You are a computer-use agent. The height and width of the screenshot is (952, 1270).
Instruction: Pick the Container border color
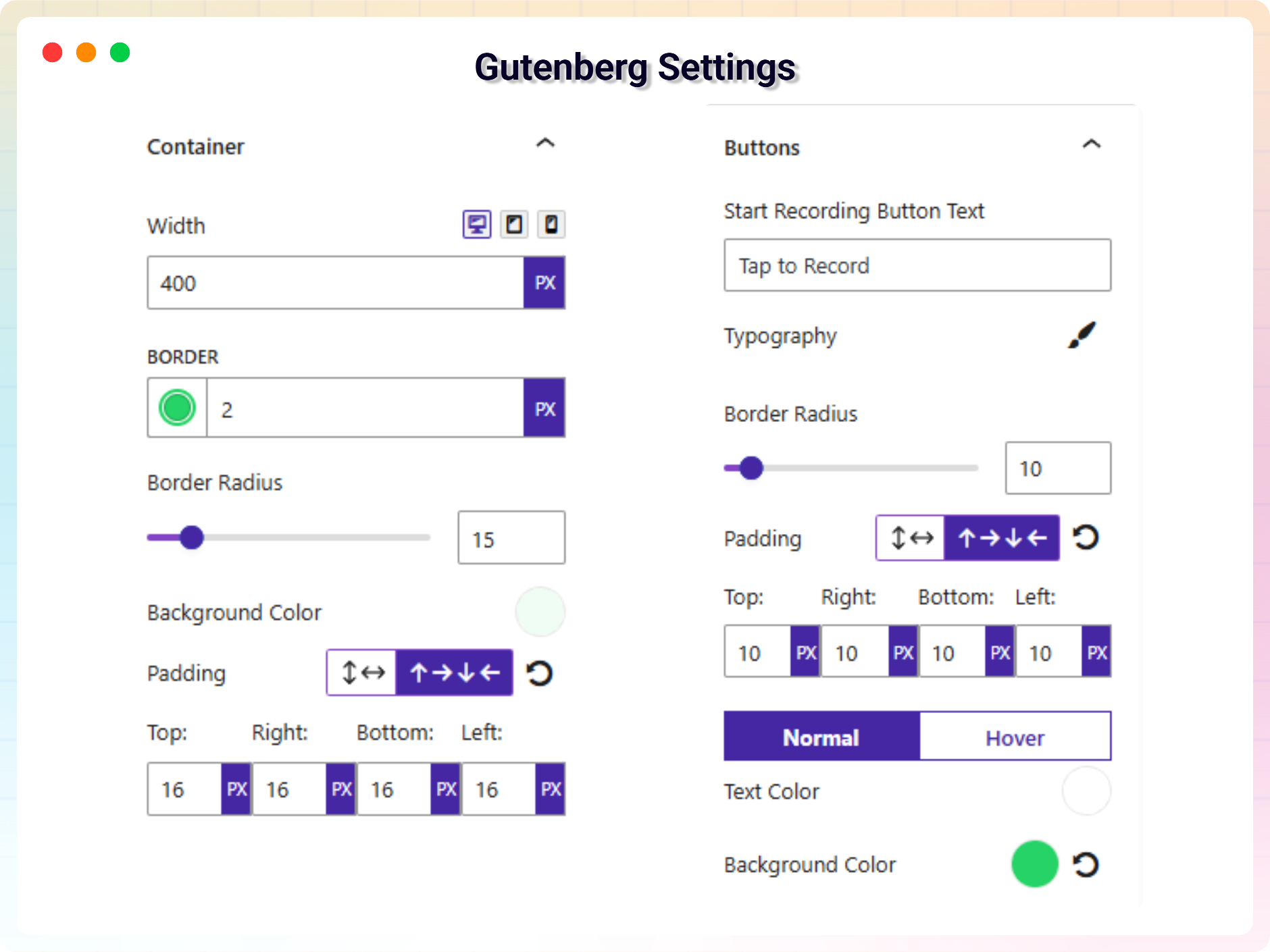tap(177, 408)
